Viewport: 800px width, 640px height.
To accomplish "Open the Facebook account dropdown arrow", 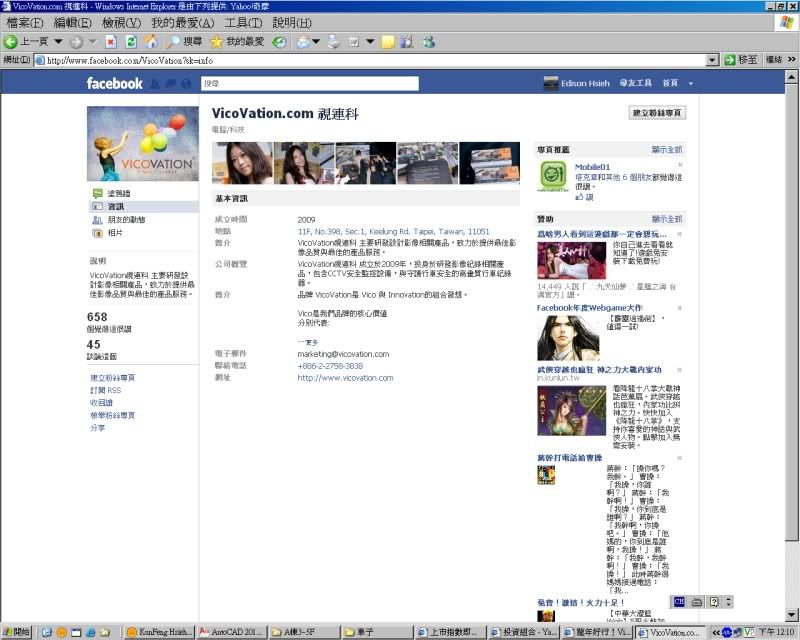I will [x=691, y=84].
